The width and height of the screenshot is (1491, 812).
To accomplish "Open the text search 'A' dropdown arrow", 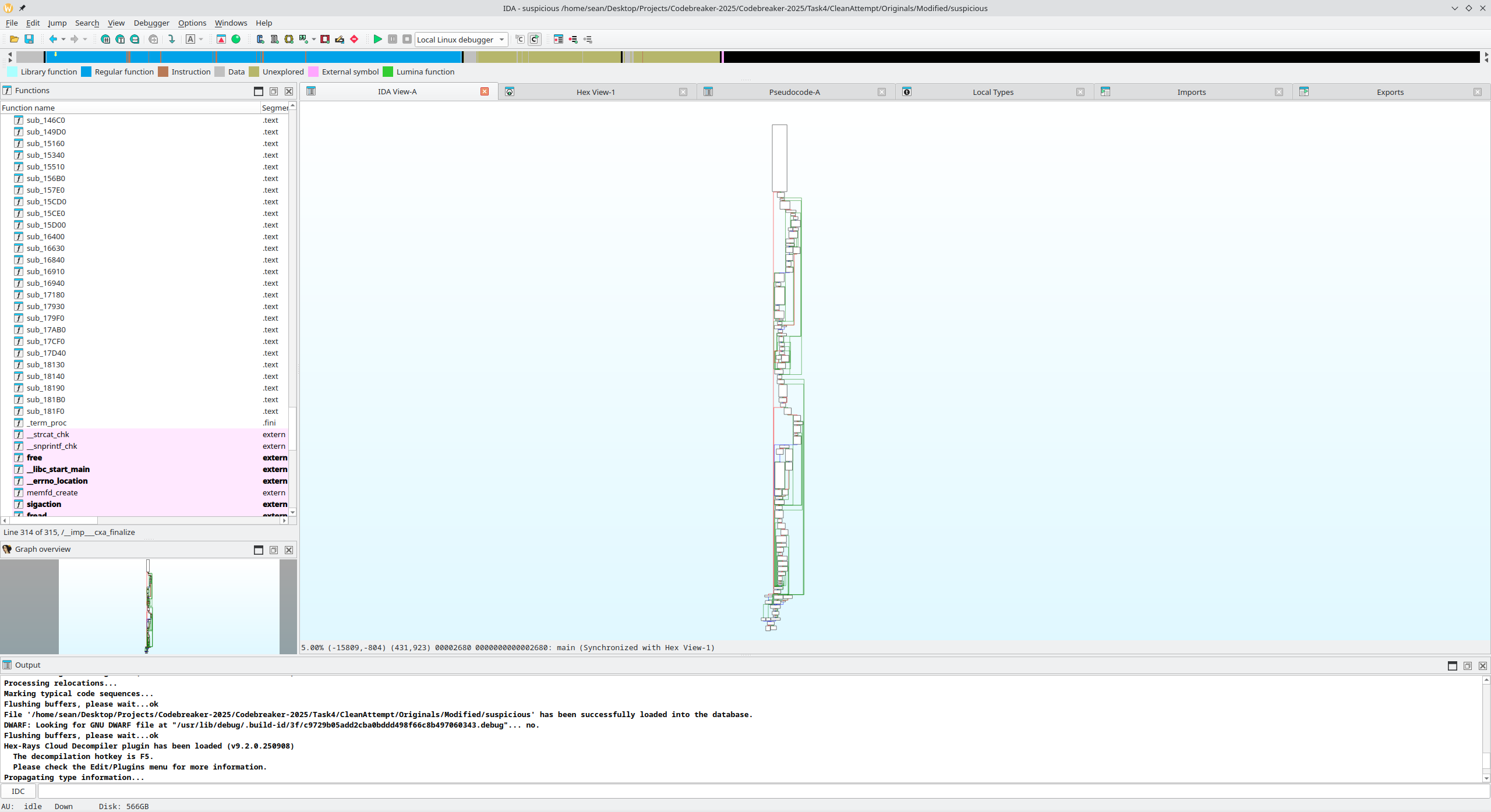I will 201,39.
